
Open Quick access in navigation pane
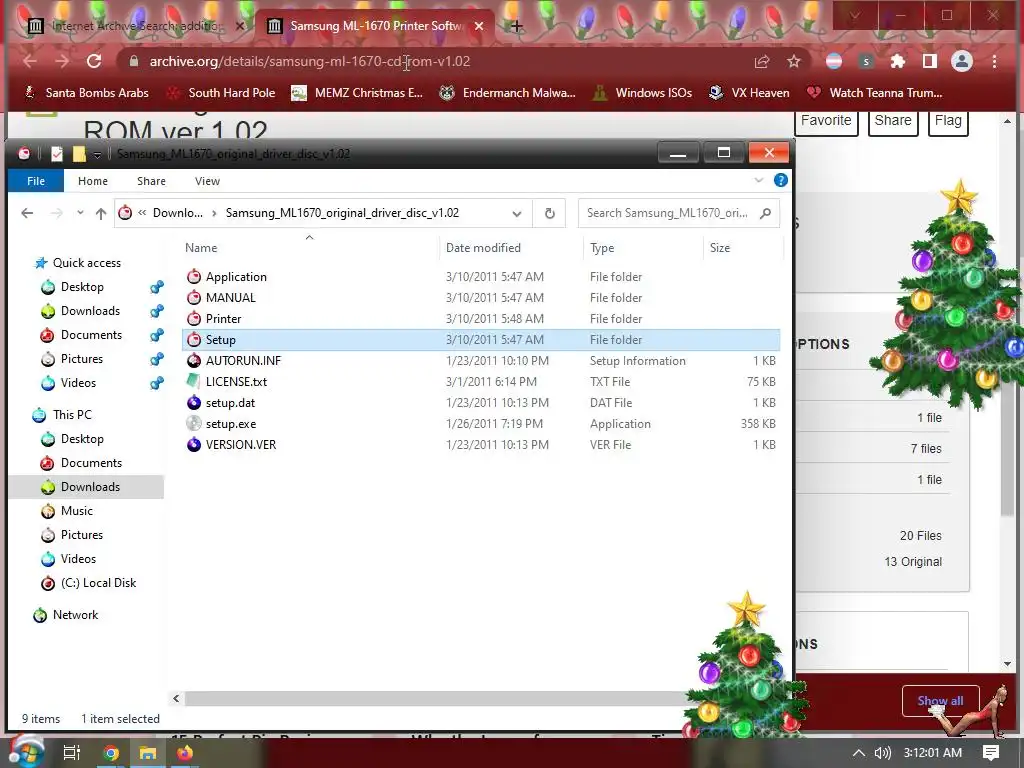(86, 263)
